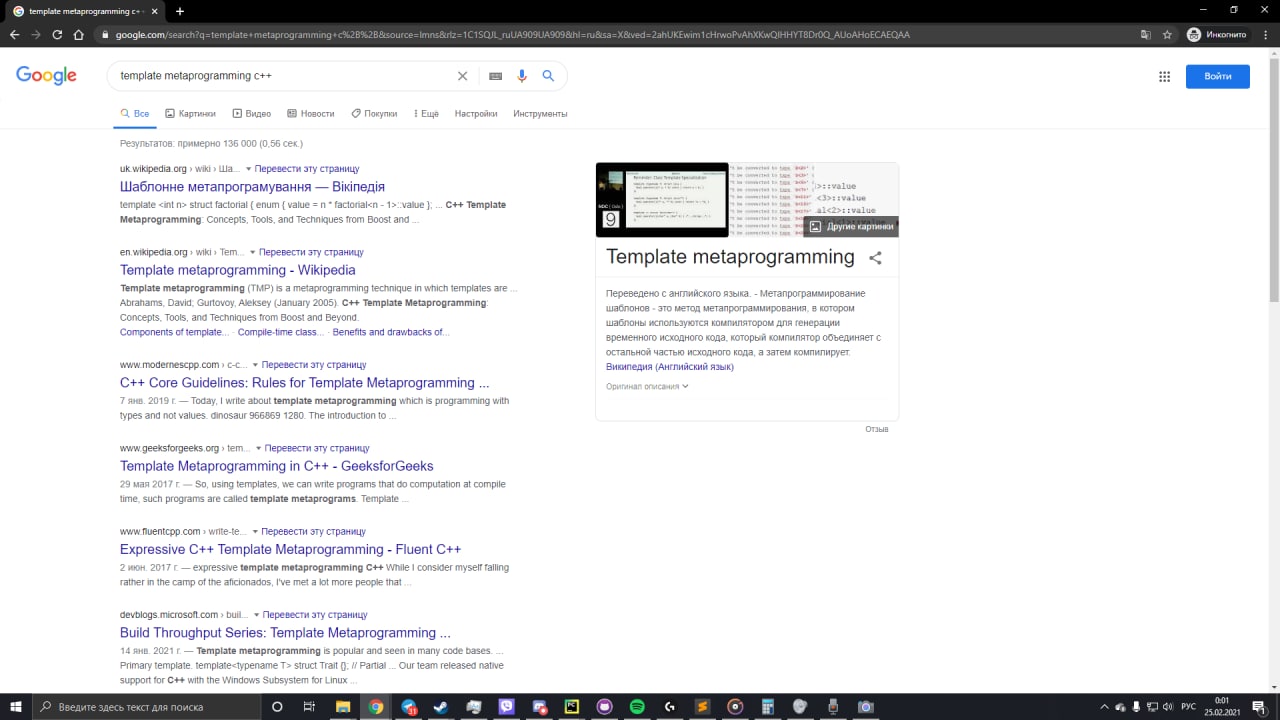Click the translate page icon in address bar
This screenshot has height=720, width=1280.
(x=1146, y=34)
